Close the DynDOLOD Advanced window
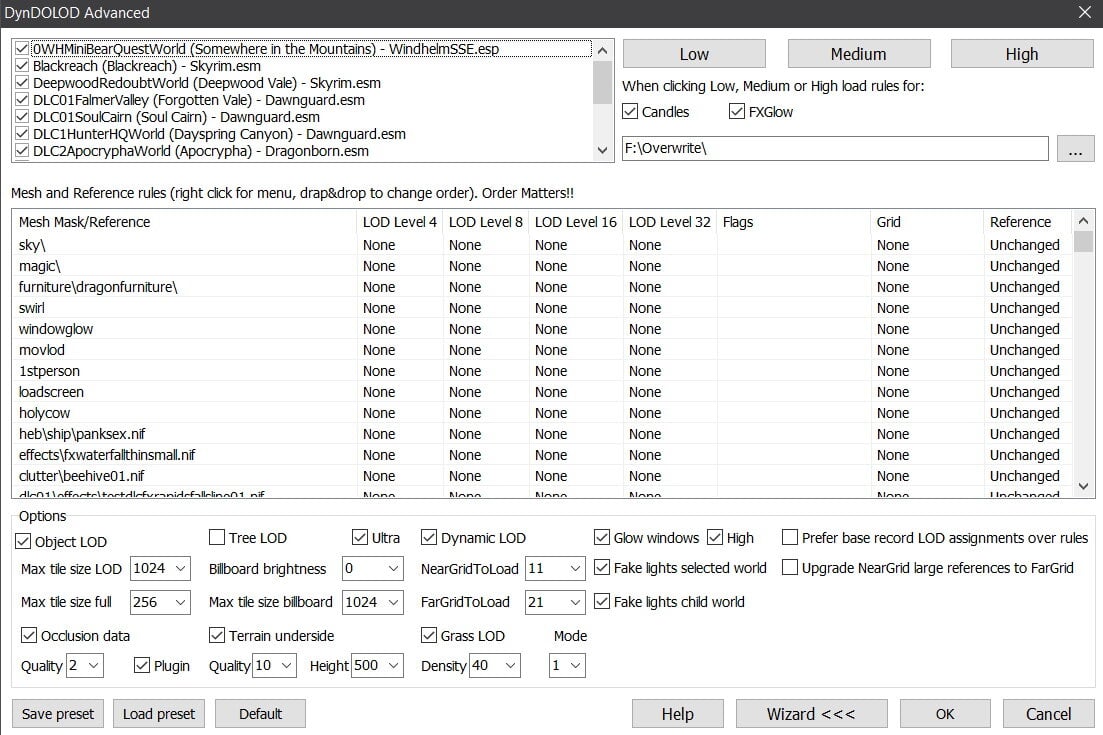The height and width of the screenshot is (735, 1103). coord(1084,13)
